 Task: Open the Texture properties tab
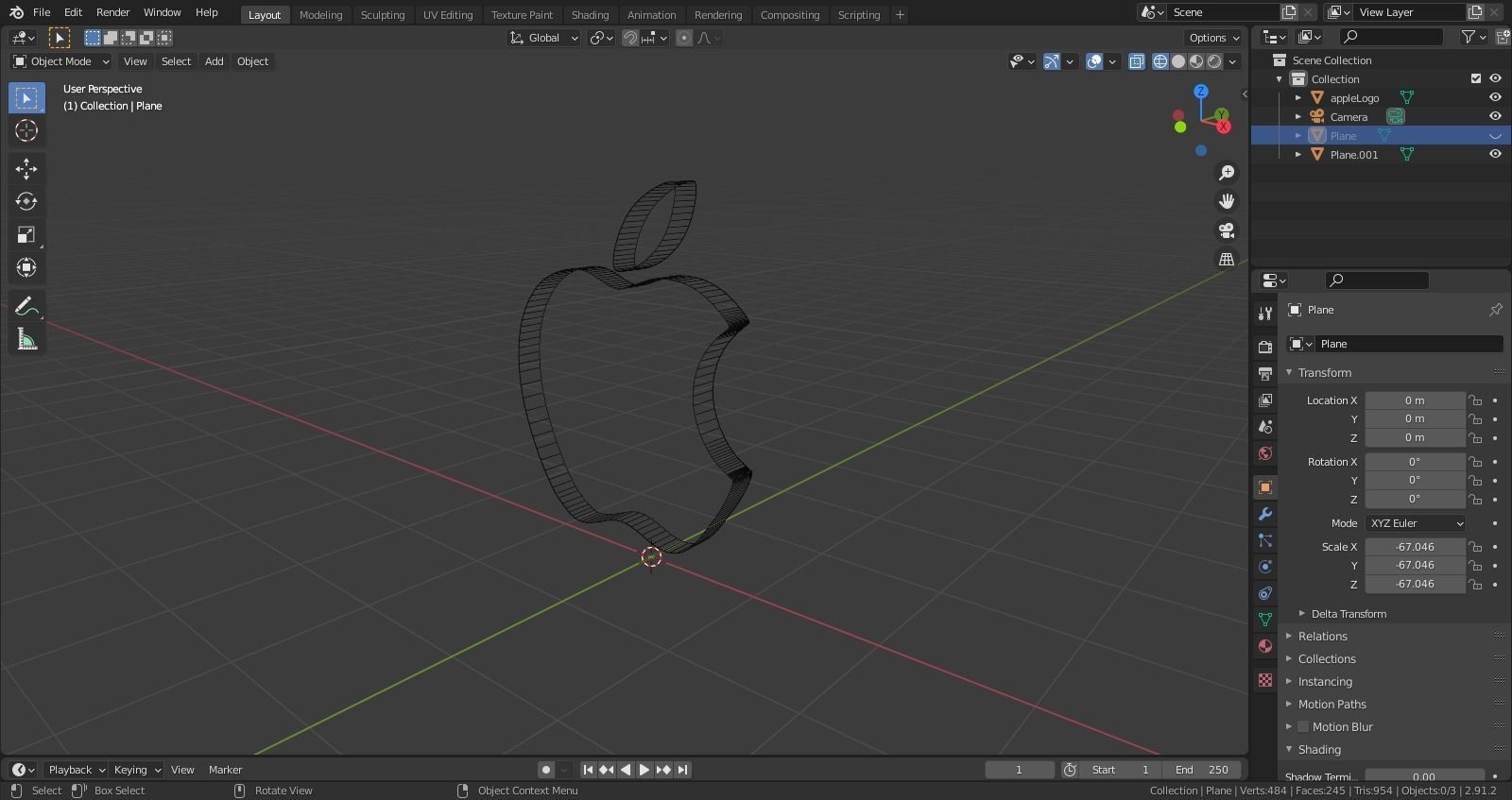[1265, 680]
